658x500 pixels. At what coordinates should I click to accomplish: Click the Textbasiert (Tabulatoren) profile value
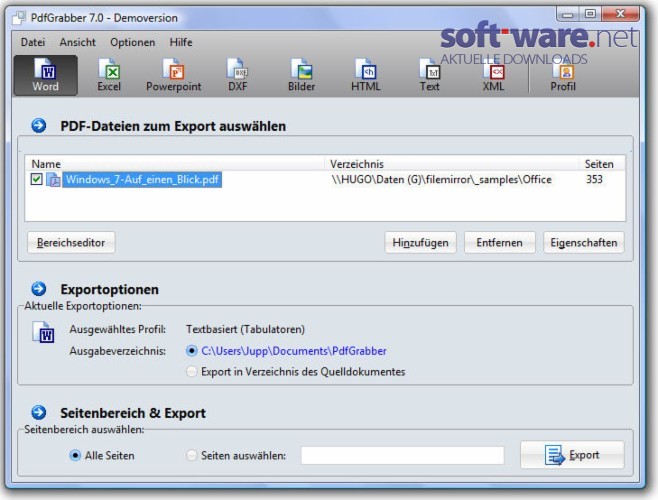click(x=245, y=329)
